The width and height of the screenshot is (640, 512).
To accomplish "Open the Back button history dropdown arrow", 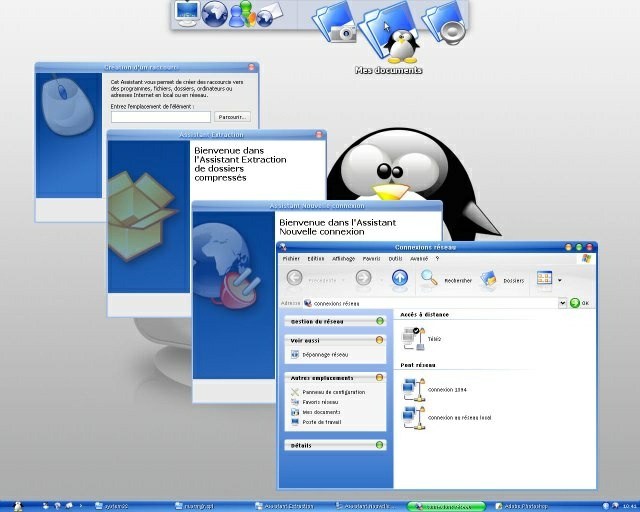I will 343,280.
